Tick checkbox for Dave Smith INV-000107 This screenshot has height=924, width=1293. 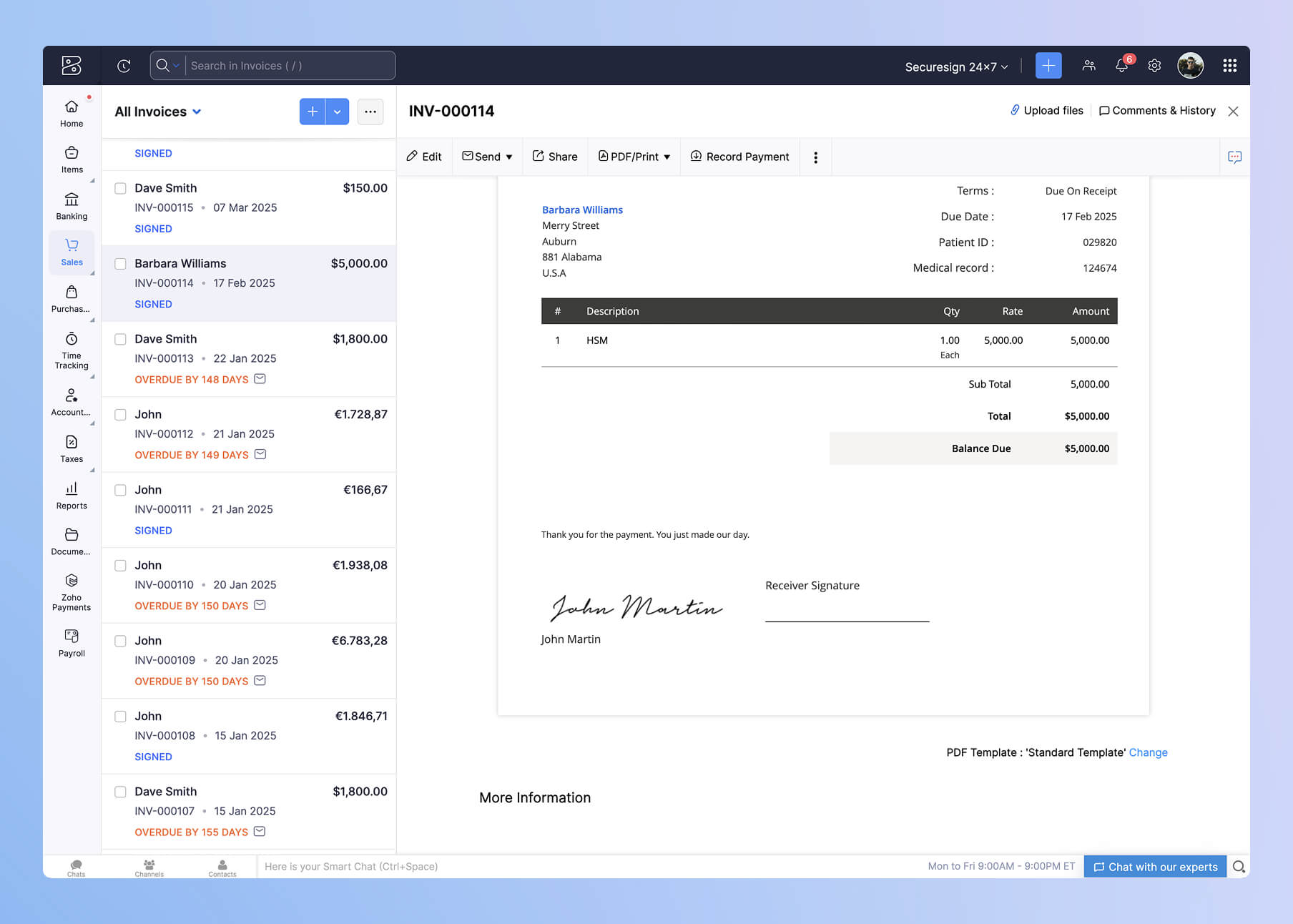point(121,792)
